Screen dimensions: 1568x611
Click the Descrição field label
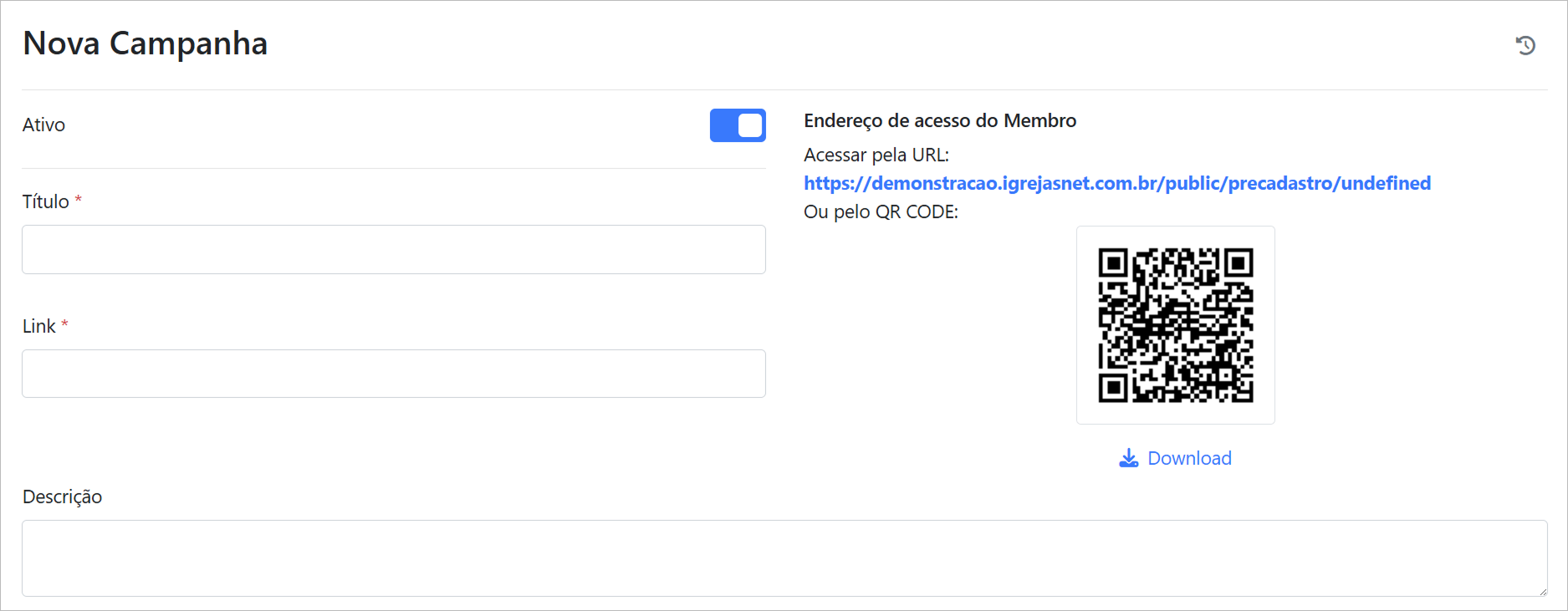[62, 496]
